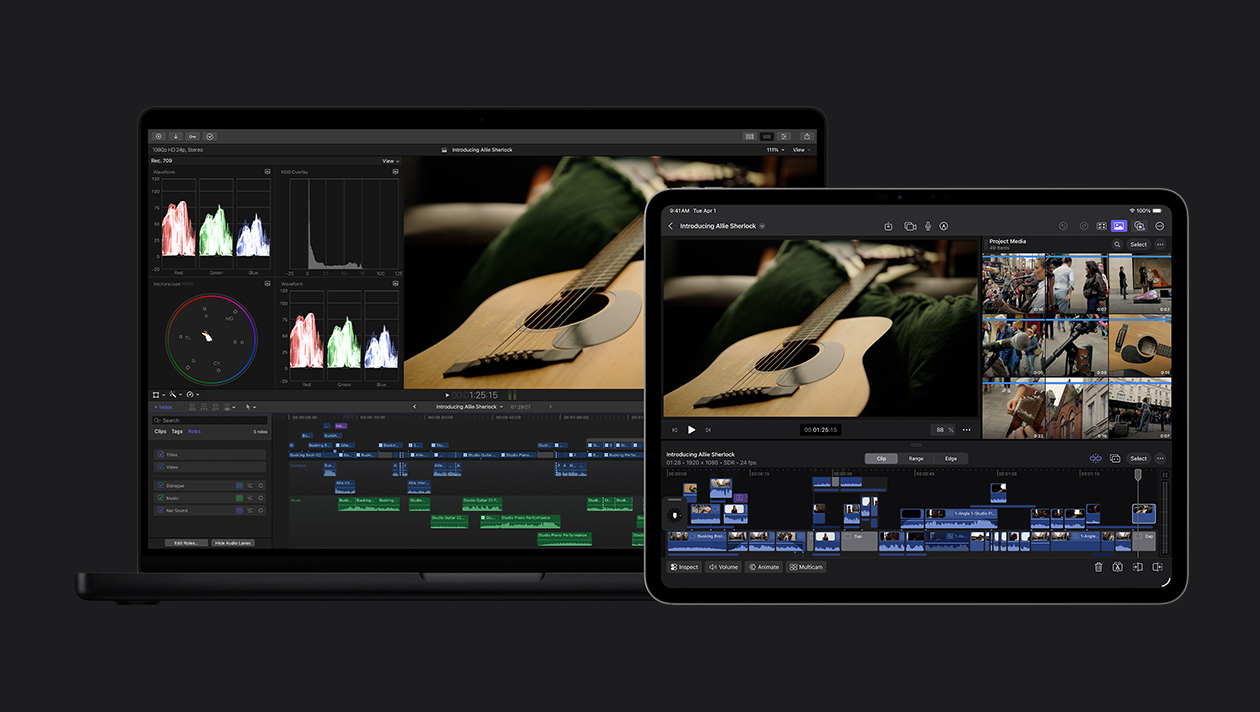Viewport: 1260px width, 712px height.
Task: Tap the trash icon below the iPad timeline
Action: coord(1097,567)
